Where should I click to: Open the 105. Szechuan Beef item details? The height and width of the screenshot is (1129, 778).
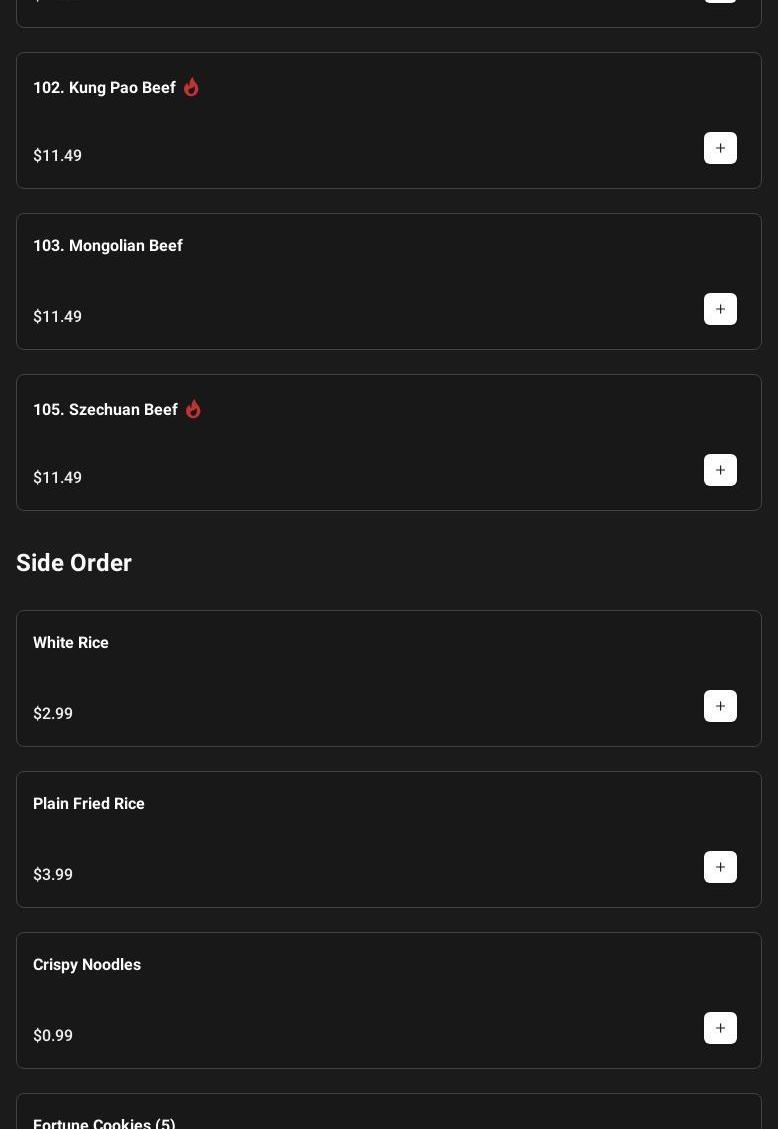point(105,410)
